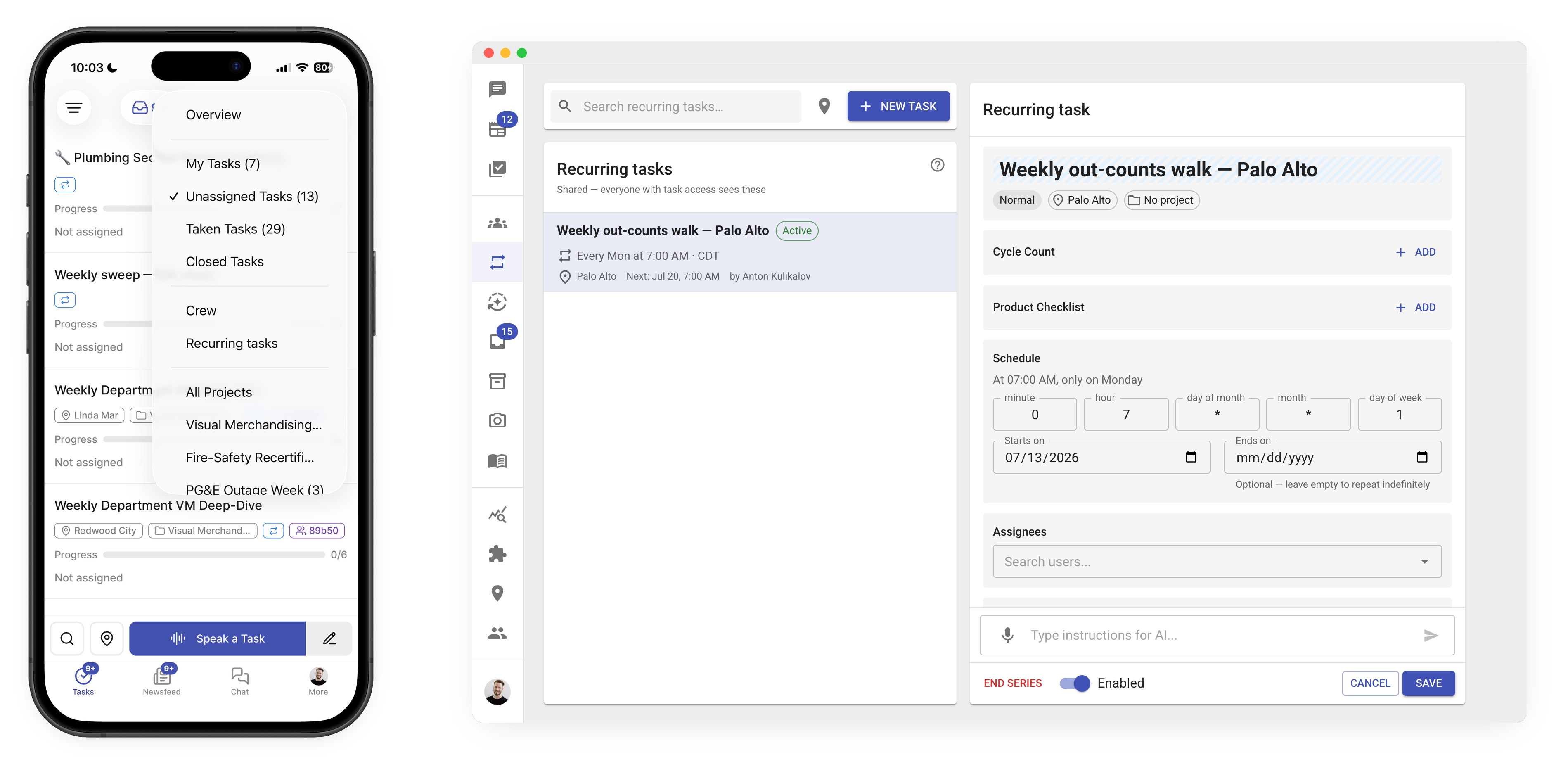Select All Projects in phone menu

(x=219, y=392)
